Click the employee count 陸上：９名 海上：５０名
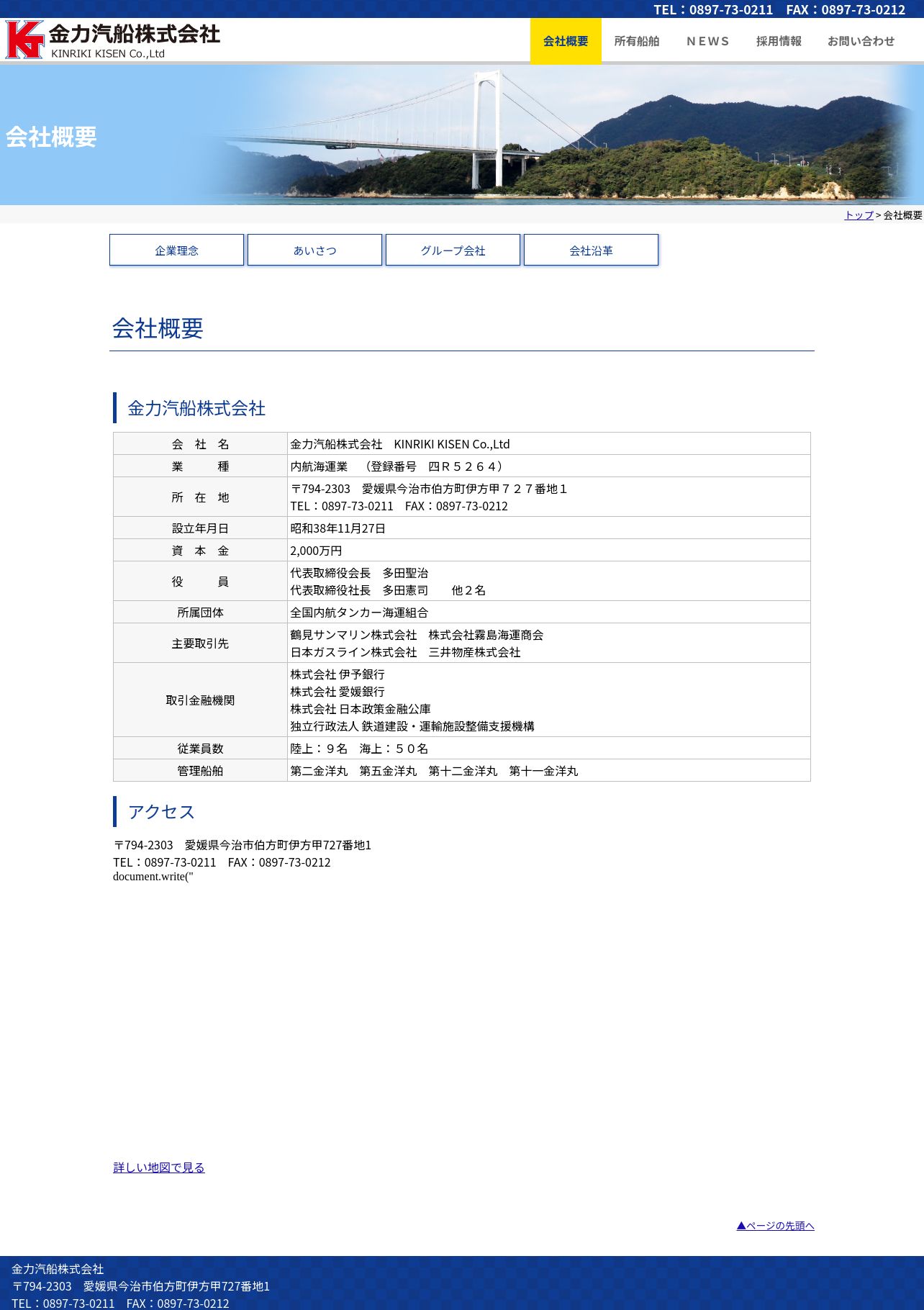 [x=359, y=749]
